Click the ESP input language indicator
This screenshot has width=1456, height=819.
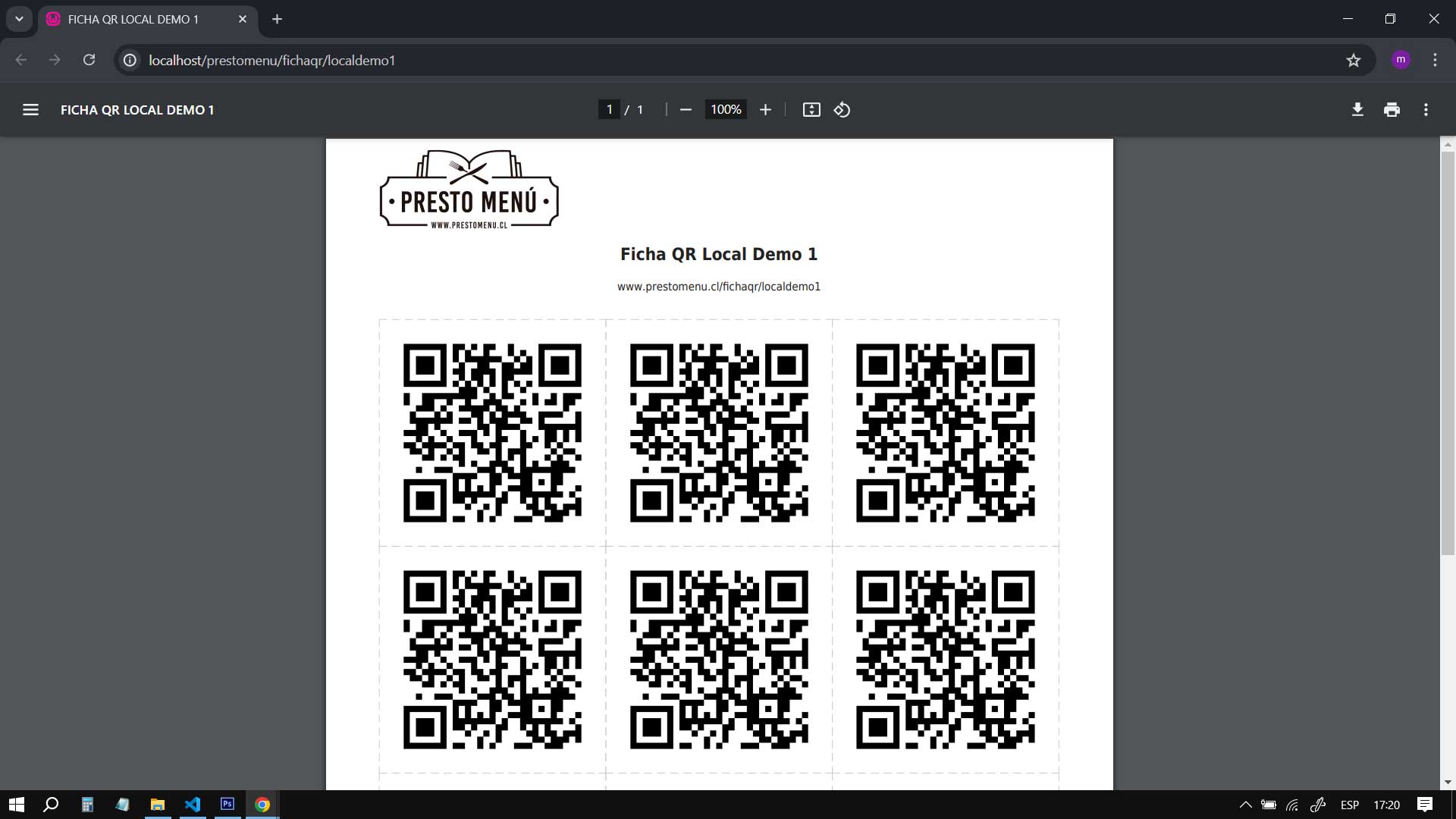(x=1350, y=805)
